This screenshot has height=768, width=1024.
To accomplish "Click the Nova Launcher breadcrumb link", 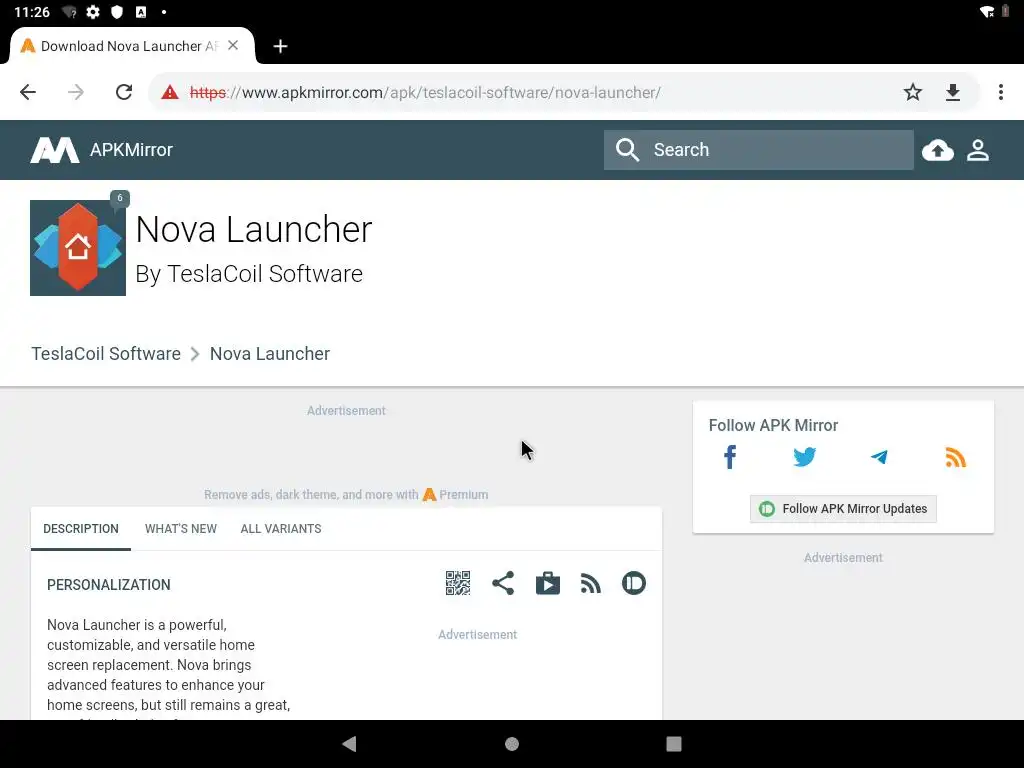I will click(270, 354).
